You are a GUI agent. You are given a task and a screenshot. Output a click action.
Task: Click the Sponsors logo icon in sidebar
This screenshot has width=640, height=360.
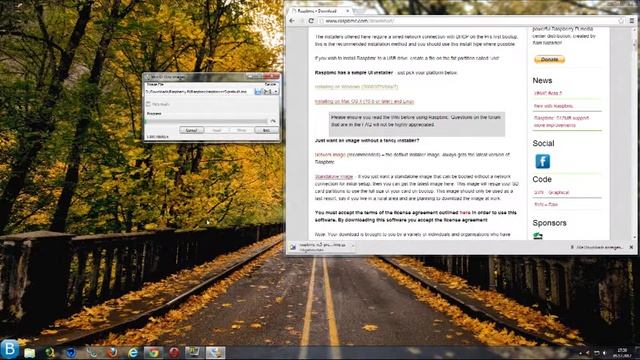pyautogui.click(x=538, y=236)
